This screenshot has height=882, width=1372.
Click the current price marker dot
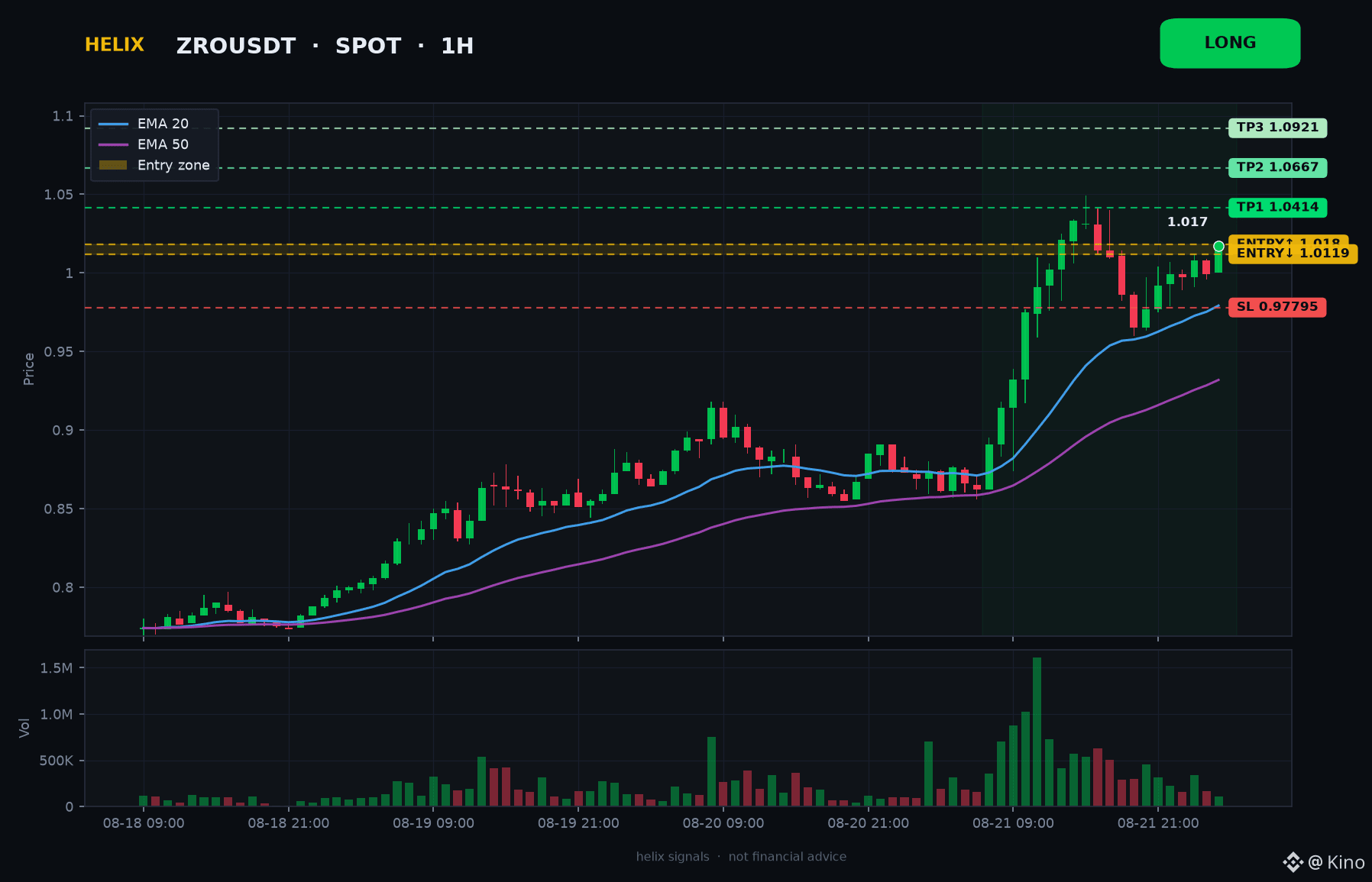(1218, 246)
